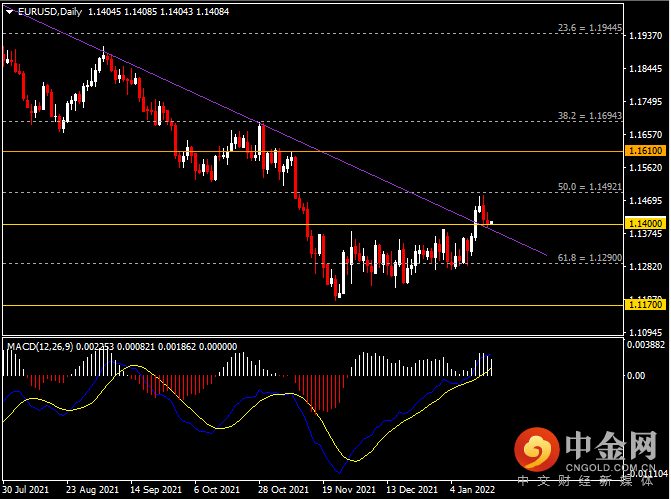The width and height of the screenshot is (671, 499).
Task: Click the 1.11700 yellow price label
Action: coord(646,305)
